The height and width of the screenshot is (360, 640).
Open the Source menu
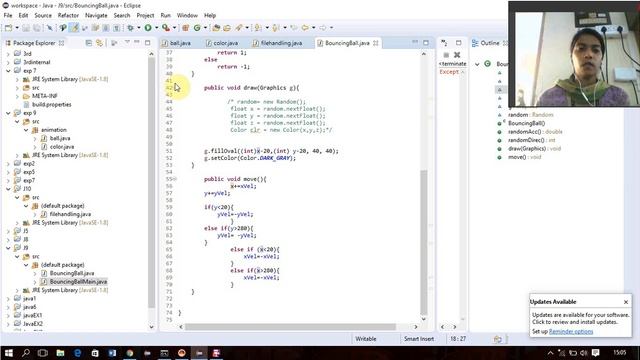pos(43,16)
